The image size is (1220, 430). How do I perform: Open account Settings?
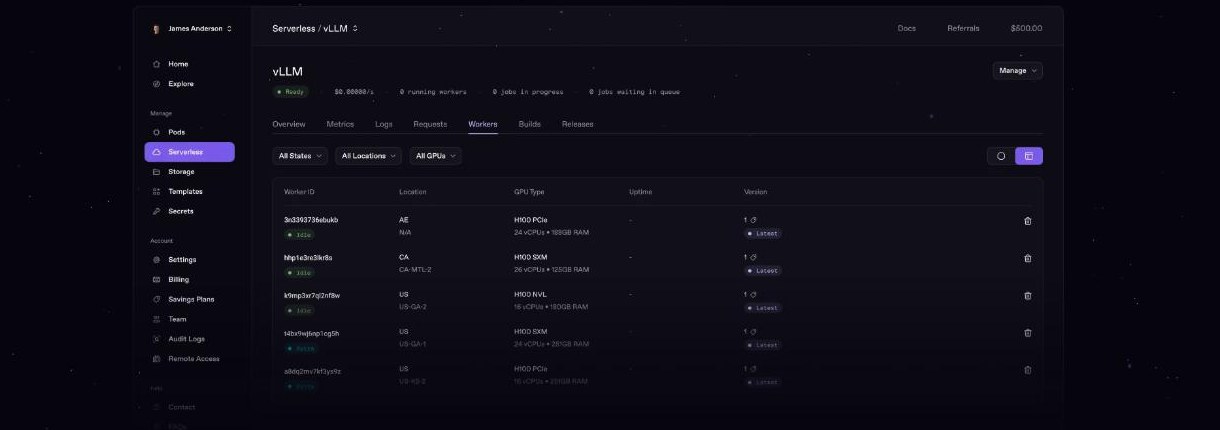pos(189,260)
